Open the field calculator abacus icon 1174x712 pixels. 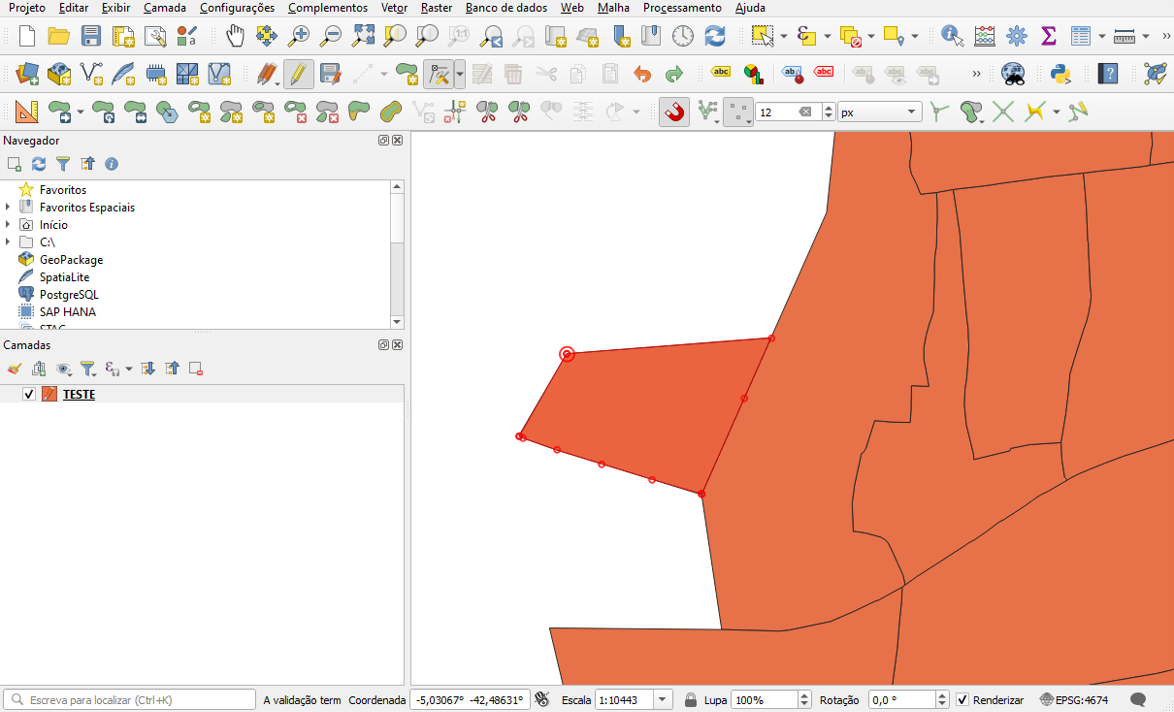coord(985,37)
